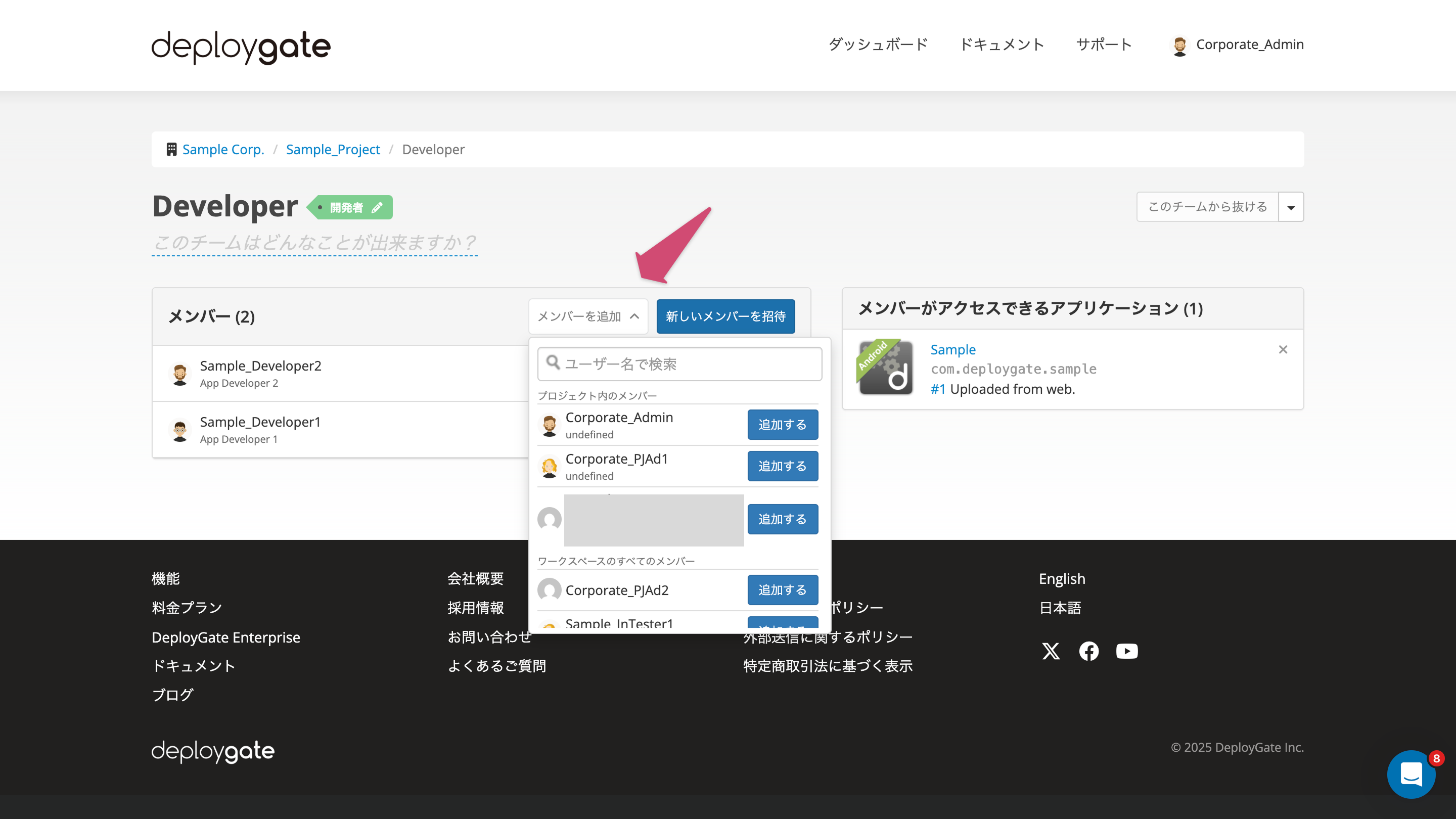Remove Sample app access with the × button
The width and height of the screenshot is (1456, 819).
point(1283,349)
